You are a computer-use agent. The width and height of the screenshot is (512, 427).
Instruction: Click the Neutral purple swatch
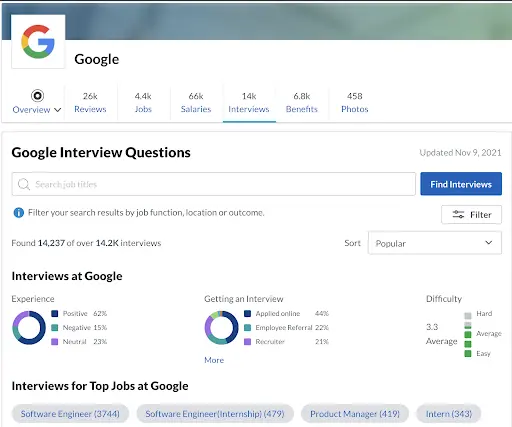pos(55,342)
